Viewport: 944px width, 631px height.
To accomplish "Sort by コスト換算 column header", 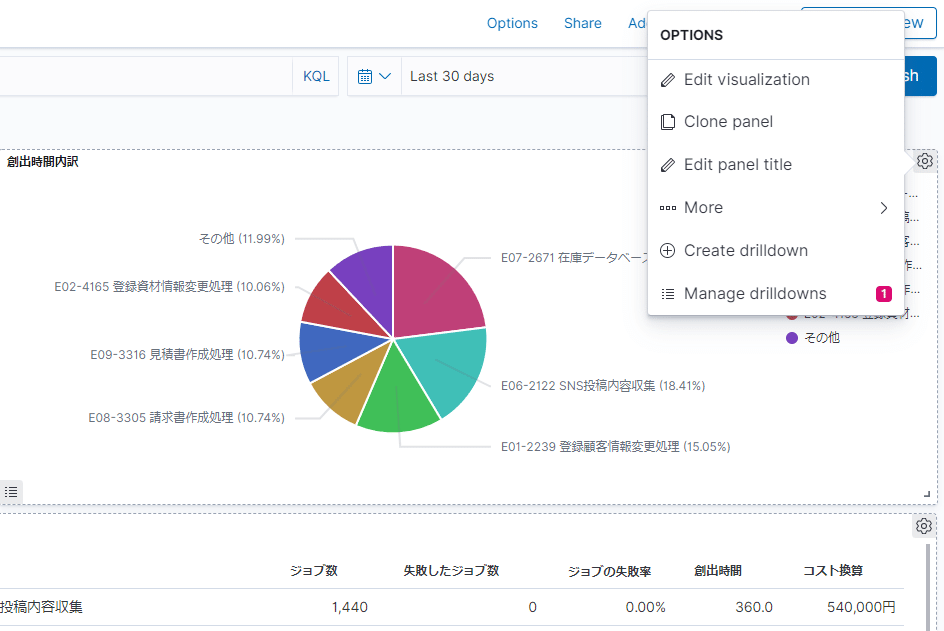I will [x=833, y=570].
